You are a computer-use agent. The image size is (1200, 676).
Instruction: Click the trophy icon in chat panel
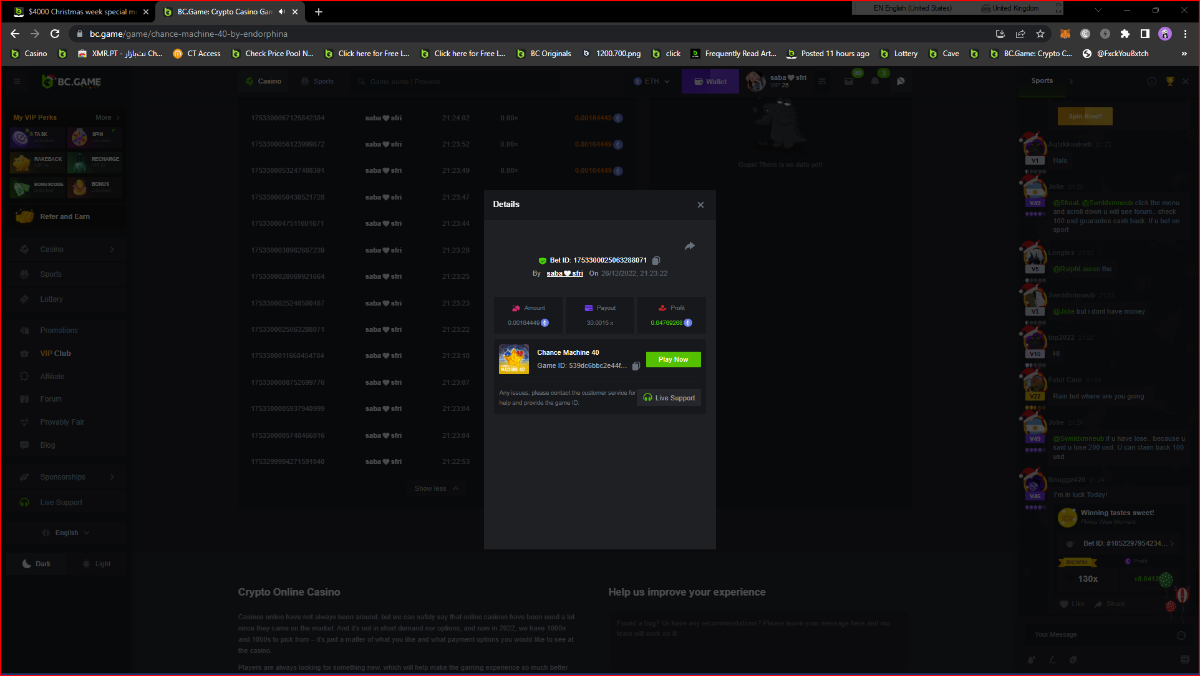point(1170,81)
